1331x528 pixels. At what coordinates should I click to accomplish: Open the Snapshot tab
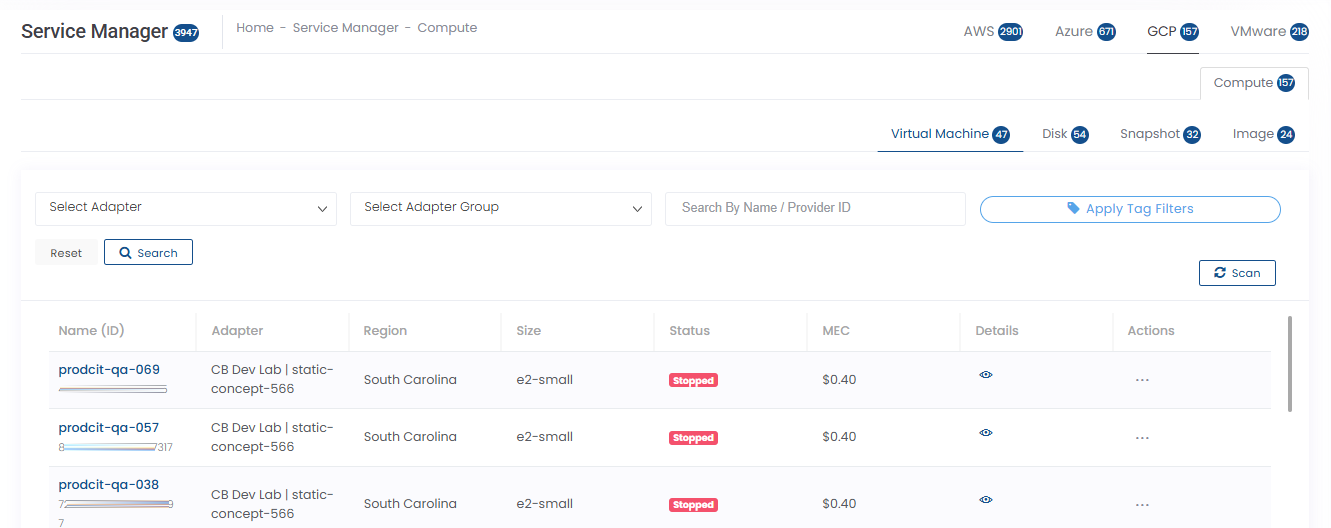tap(1159, 134)
